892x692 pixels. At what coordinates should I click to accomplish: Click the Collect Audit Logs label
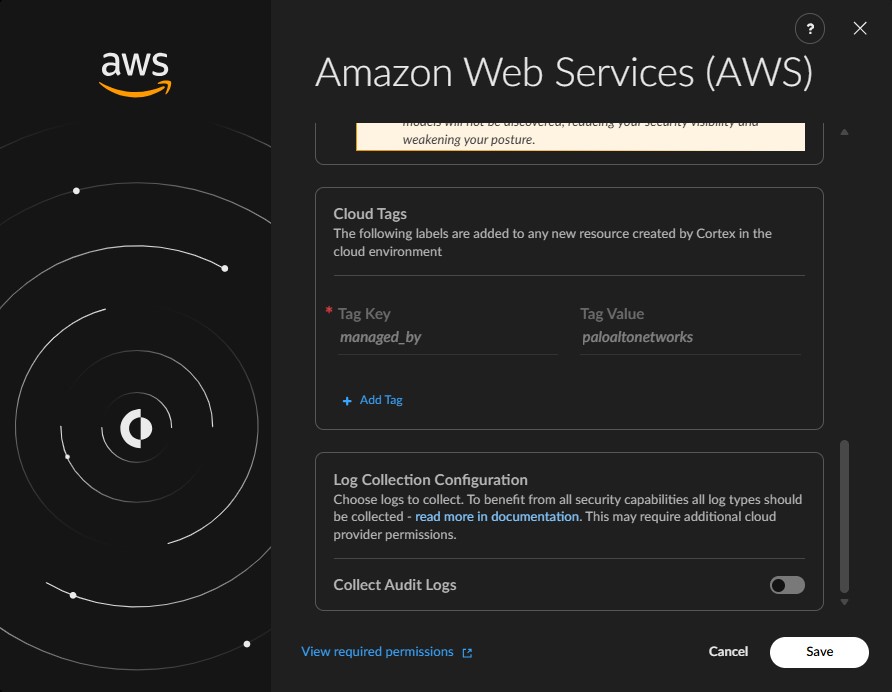pos(395,585)
